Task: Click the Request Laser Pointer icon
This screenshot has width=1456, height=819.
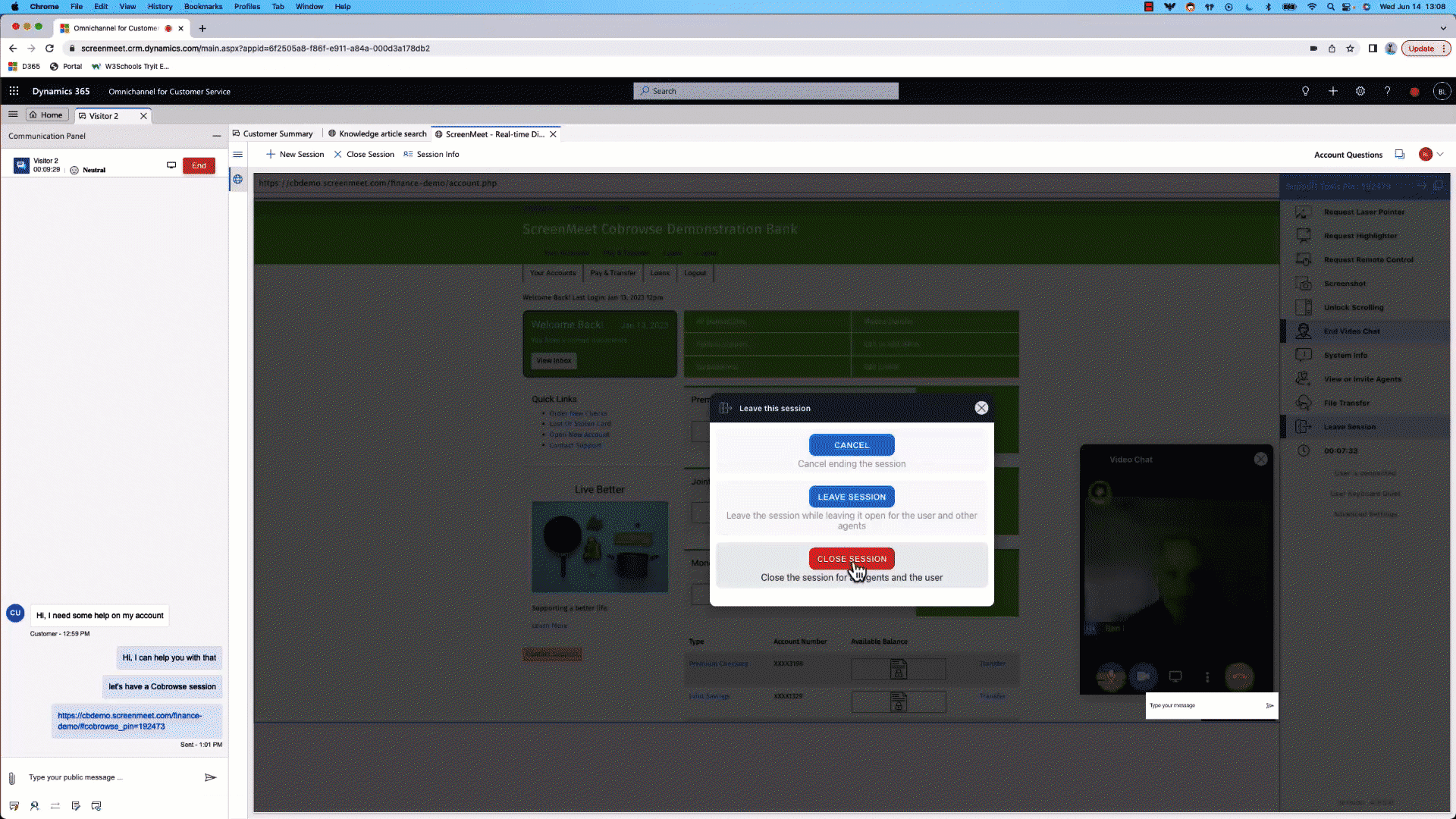Action: point(1303,211)
